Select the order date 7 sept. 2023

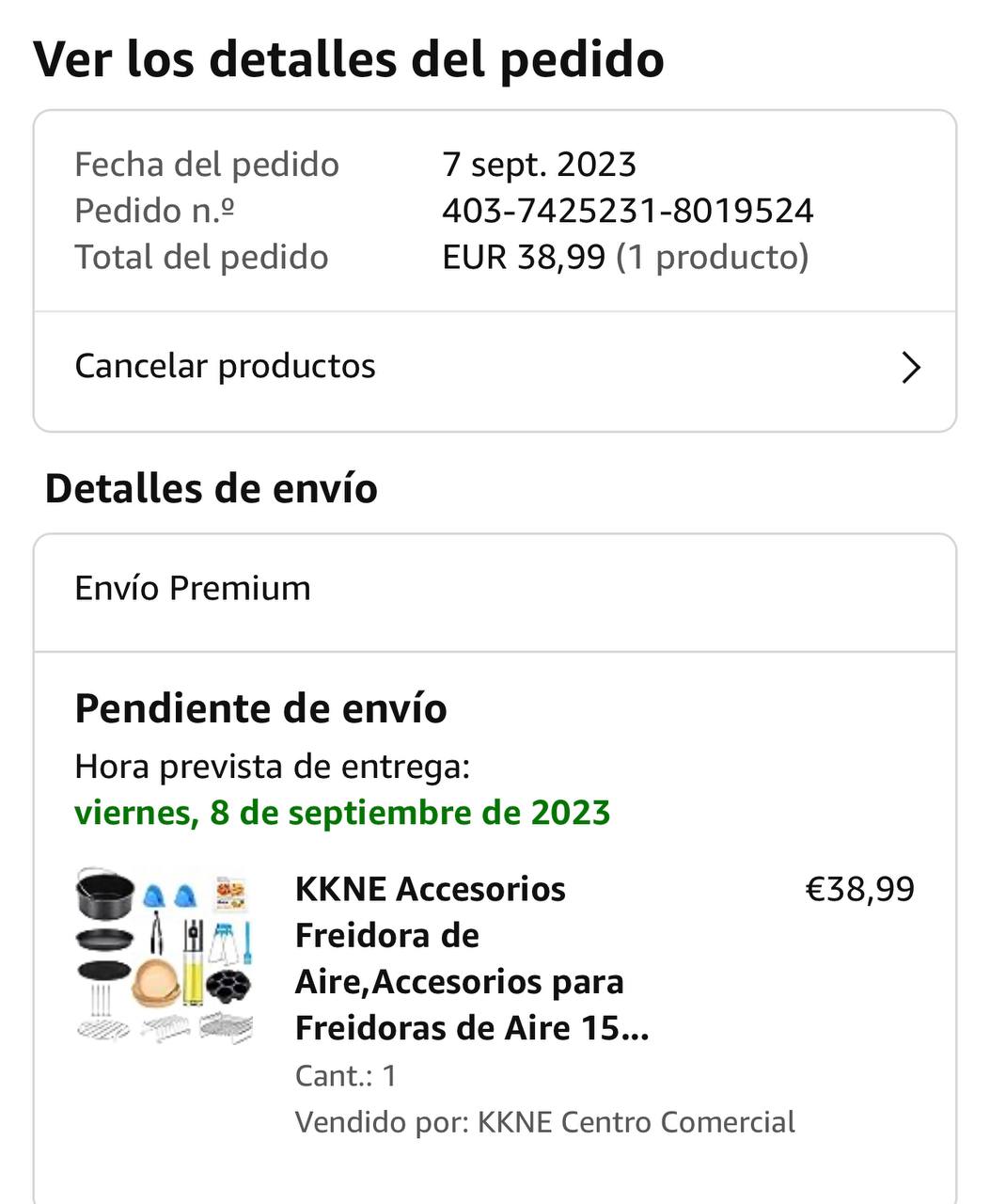pyautogui.click(x=539, y=165)
